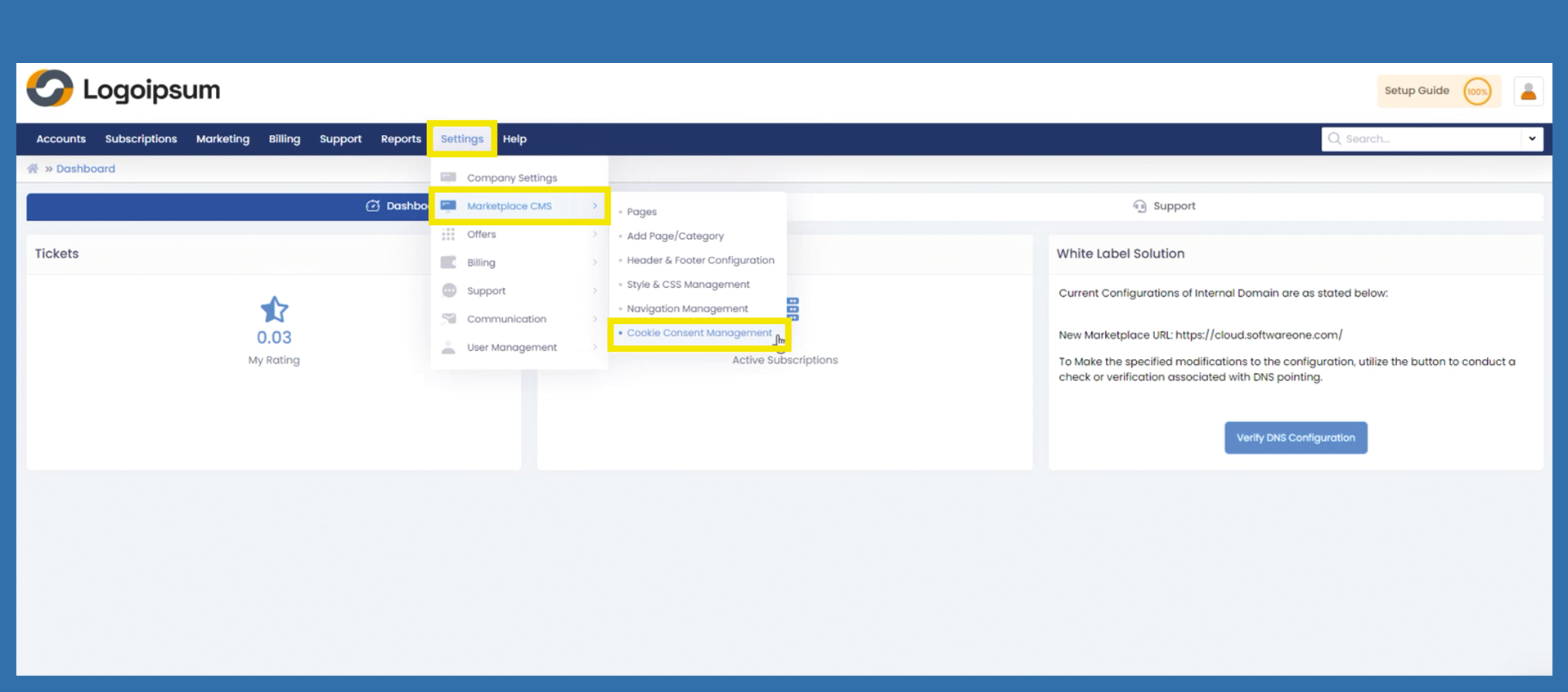Viewport: 1568px width, 692px height.
Task: Open the search box dropdown arrow
Action: 1531,139
